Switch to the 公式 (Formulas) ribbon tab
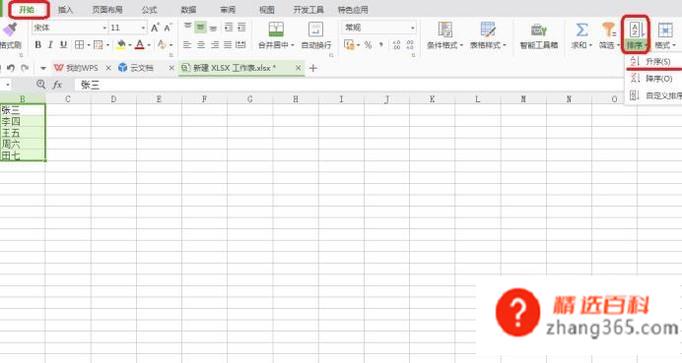The image size is (682, 363). [149, 10]
